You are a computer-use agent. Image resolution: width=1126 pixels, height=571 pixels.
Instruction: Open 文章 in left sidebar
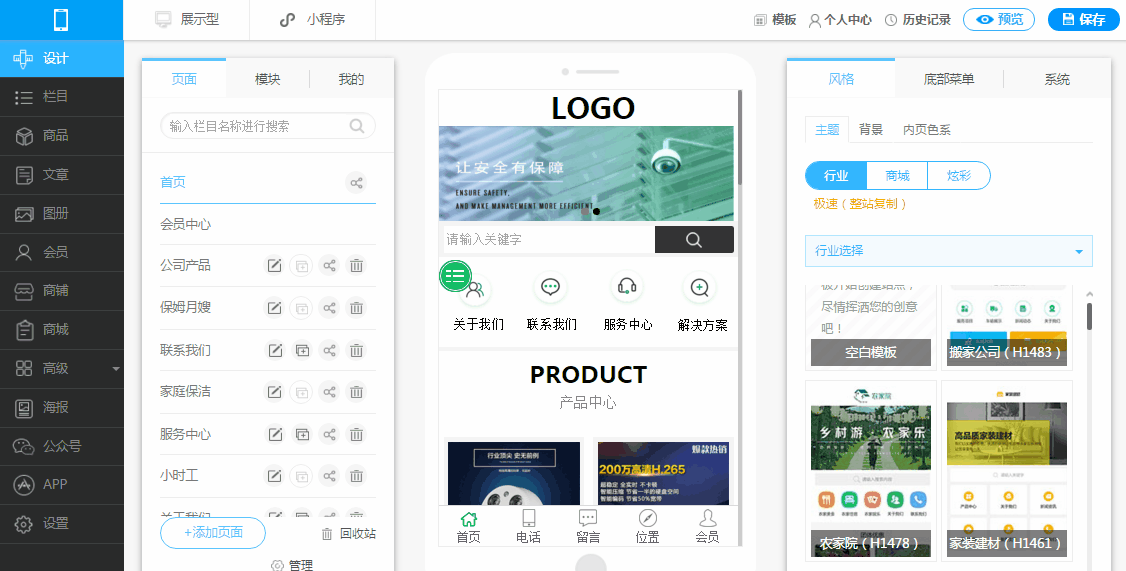pos(62,175)
